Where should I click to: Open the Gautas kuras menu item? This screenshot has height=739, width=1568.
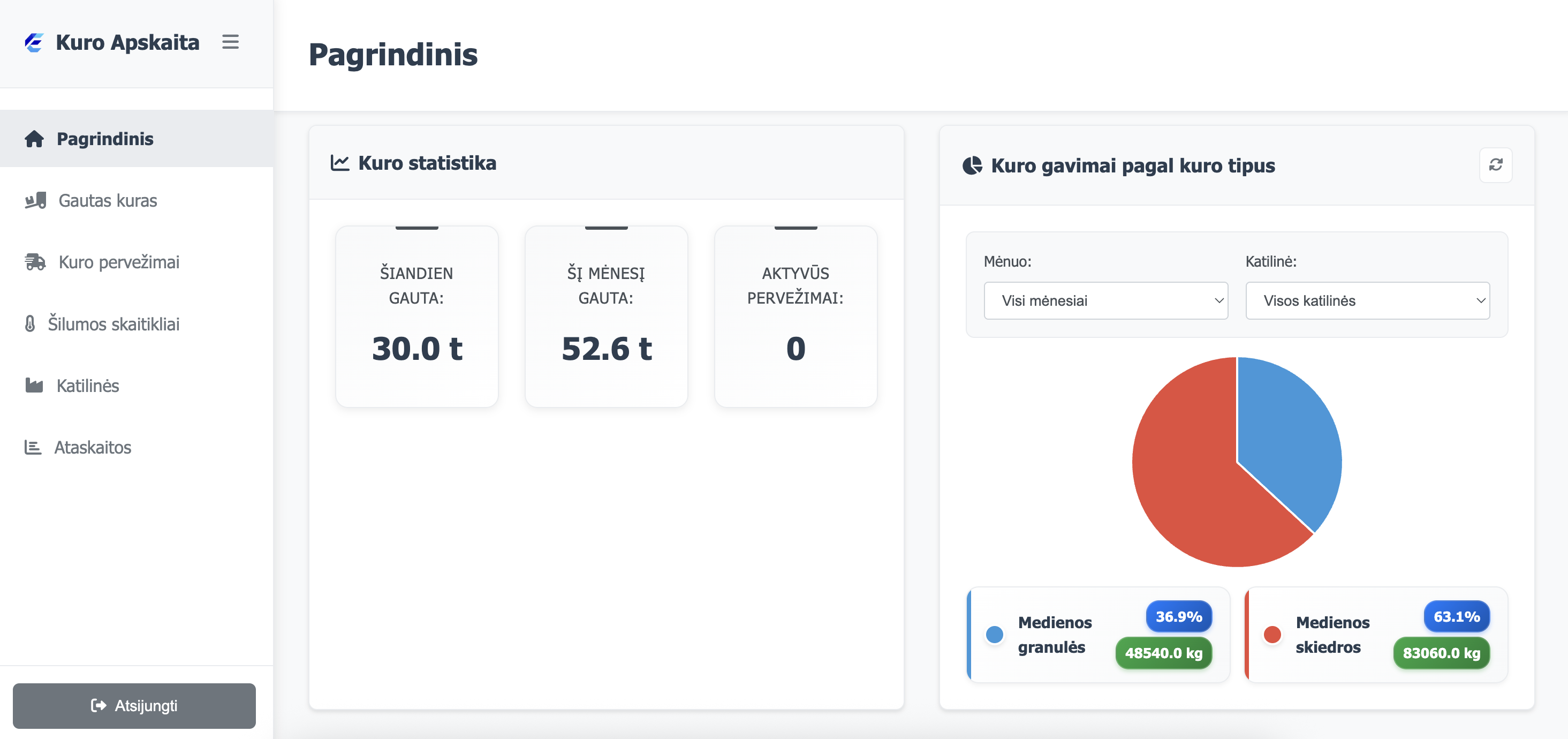coord(108,200)
